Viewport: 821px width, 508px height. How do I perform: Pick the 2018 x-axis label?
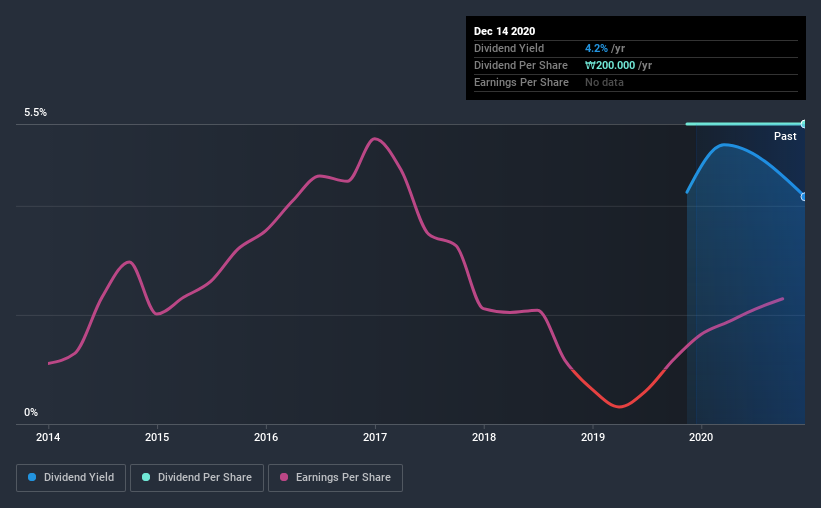484,437
